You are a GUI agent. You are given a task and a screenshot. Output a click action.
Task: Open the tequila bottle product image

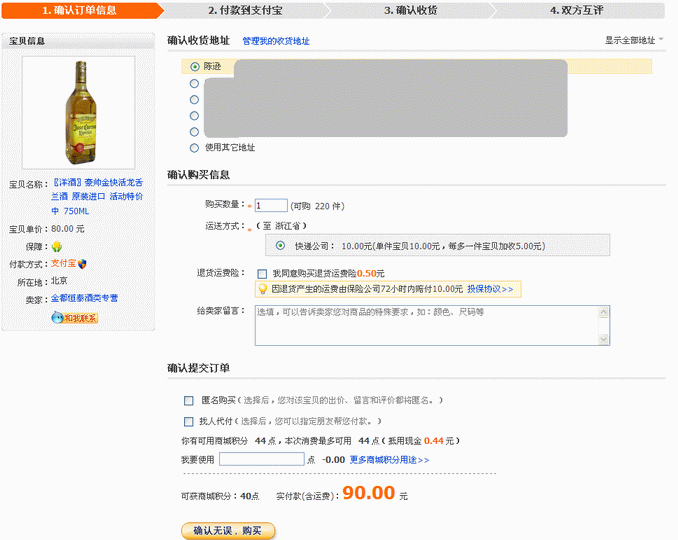[78, 112]
